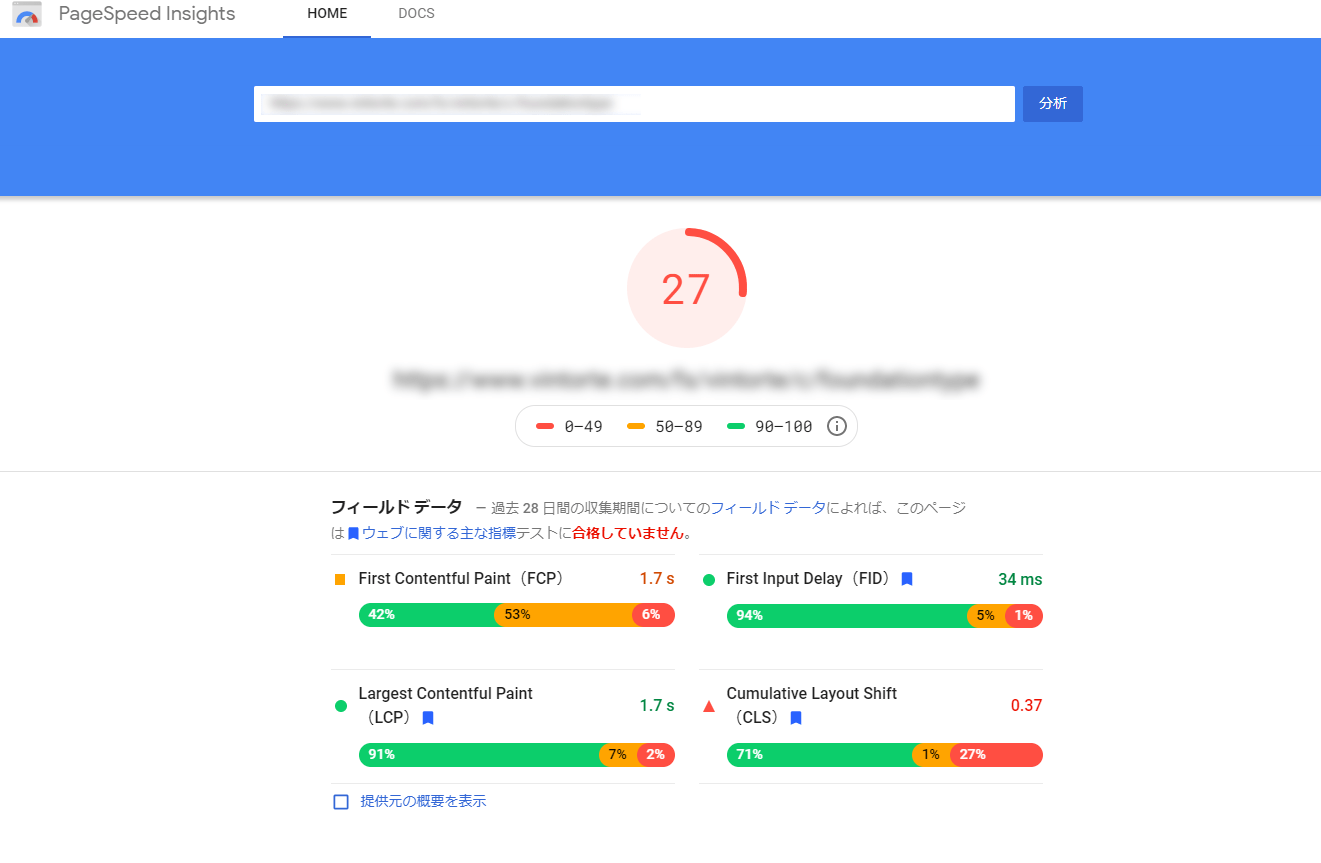Click FID orange 5% bar segment
1321x863 pixels.
(x=987, y=616)
